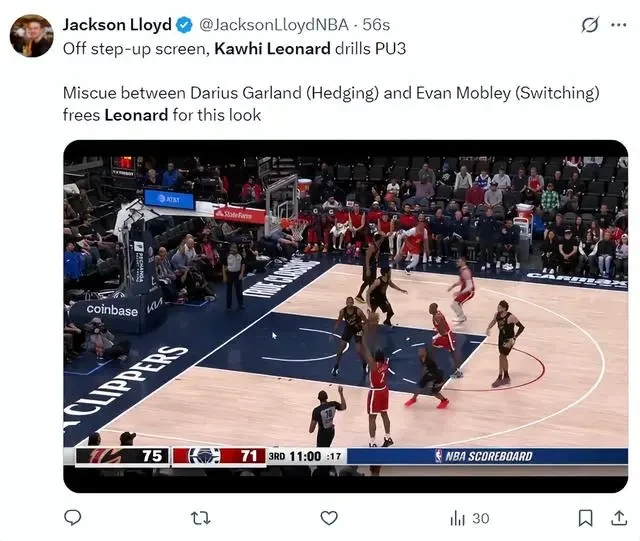
Task: Open the share upload icon
Action: [619, 518]
